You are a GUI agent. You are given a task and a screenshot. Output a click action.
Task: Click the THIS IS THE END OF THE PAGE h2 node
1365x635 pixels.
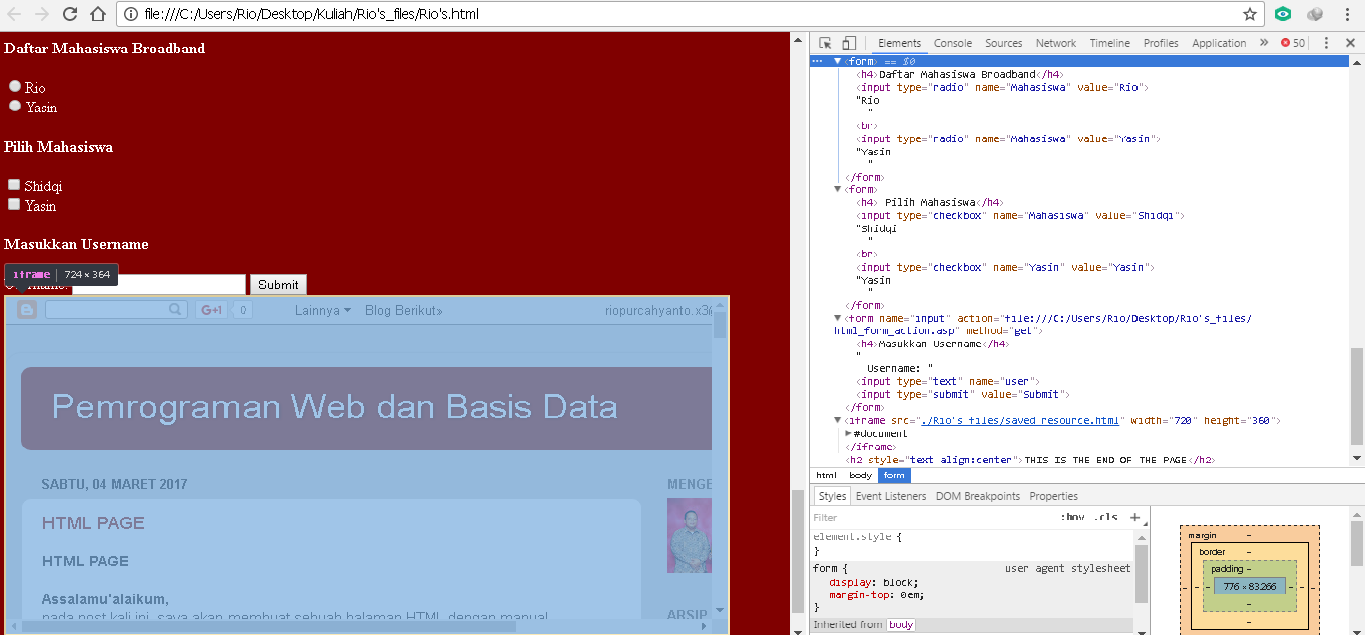[1029, 460]
